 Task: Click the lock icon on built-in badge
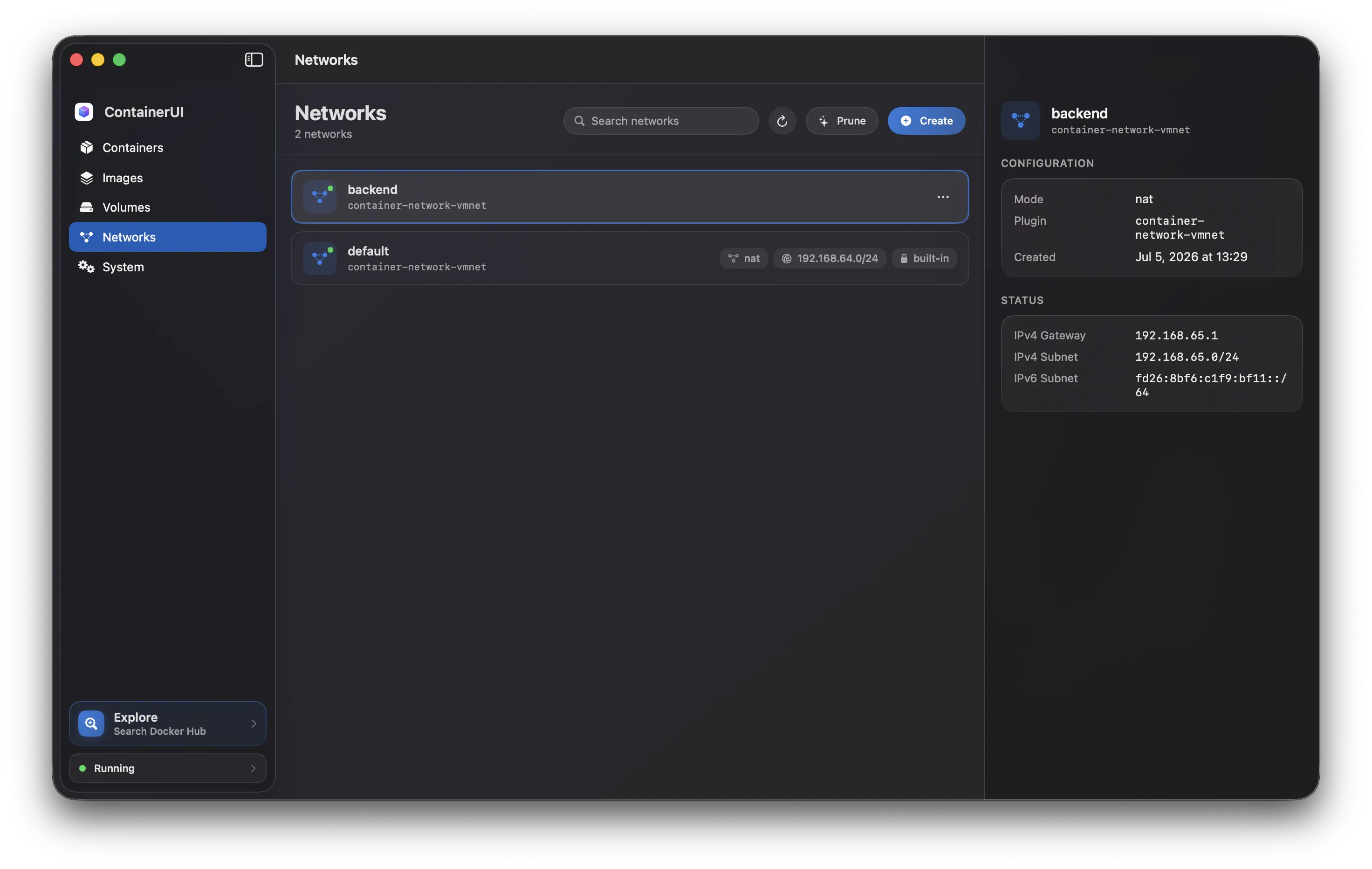click(x=904, y=258)
